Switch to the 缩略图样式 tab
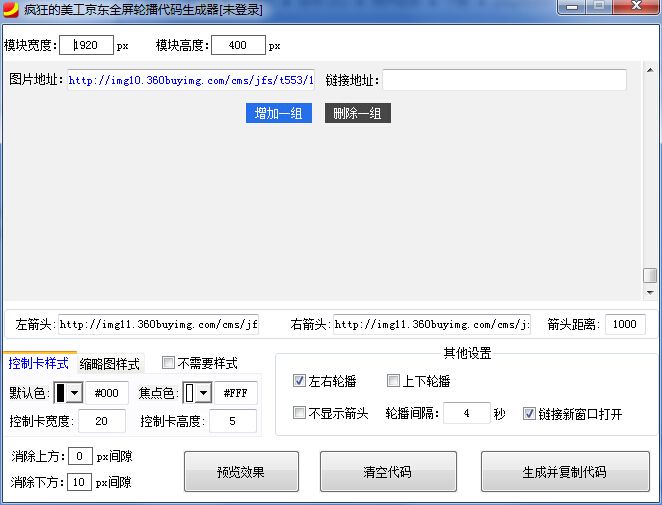 [x=110, y=364]
